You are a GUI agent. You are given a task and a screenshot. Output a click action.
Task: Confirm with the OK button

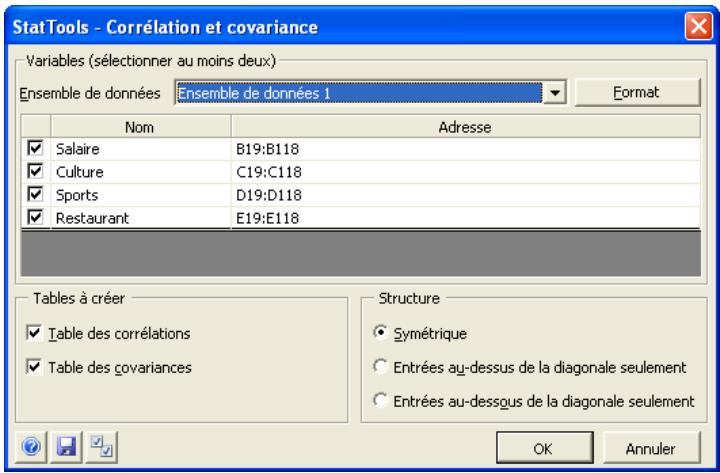[x=545, y=448]
